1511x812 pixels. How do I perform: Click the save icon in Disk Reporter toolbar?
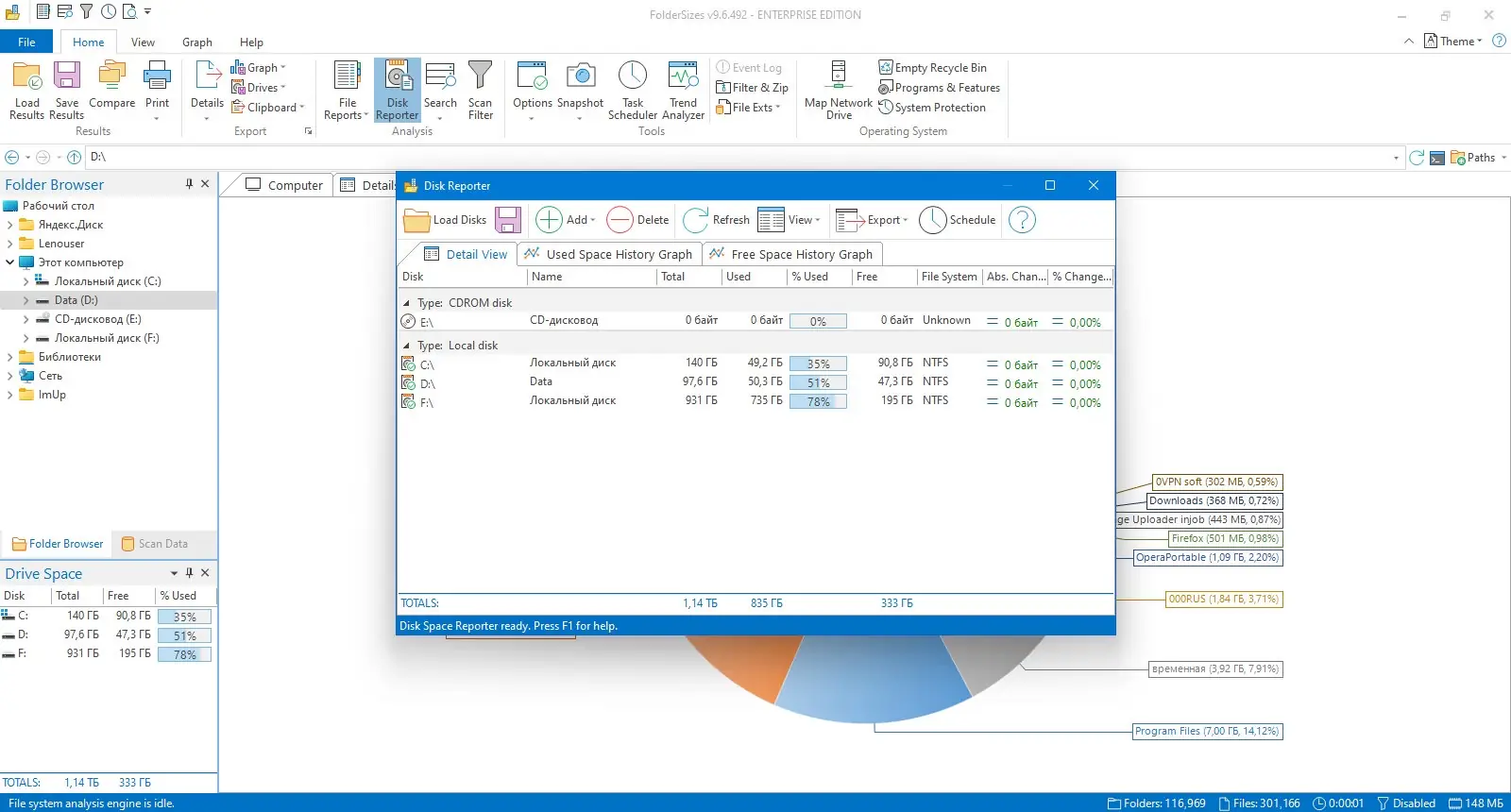pos(508,220)
